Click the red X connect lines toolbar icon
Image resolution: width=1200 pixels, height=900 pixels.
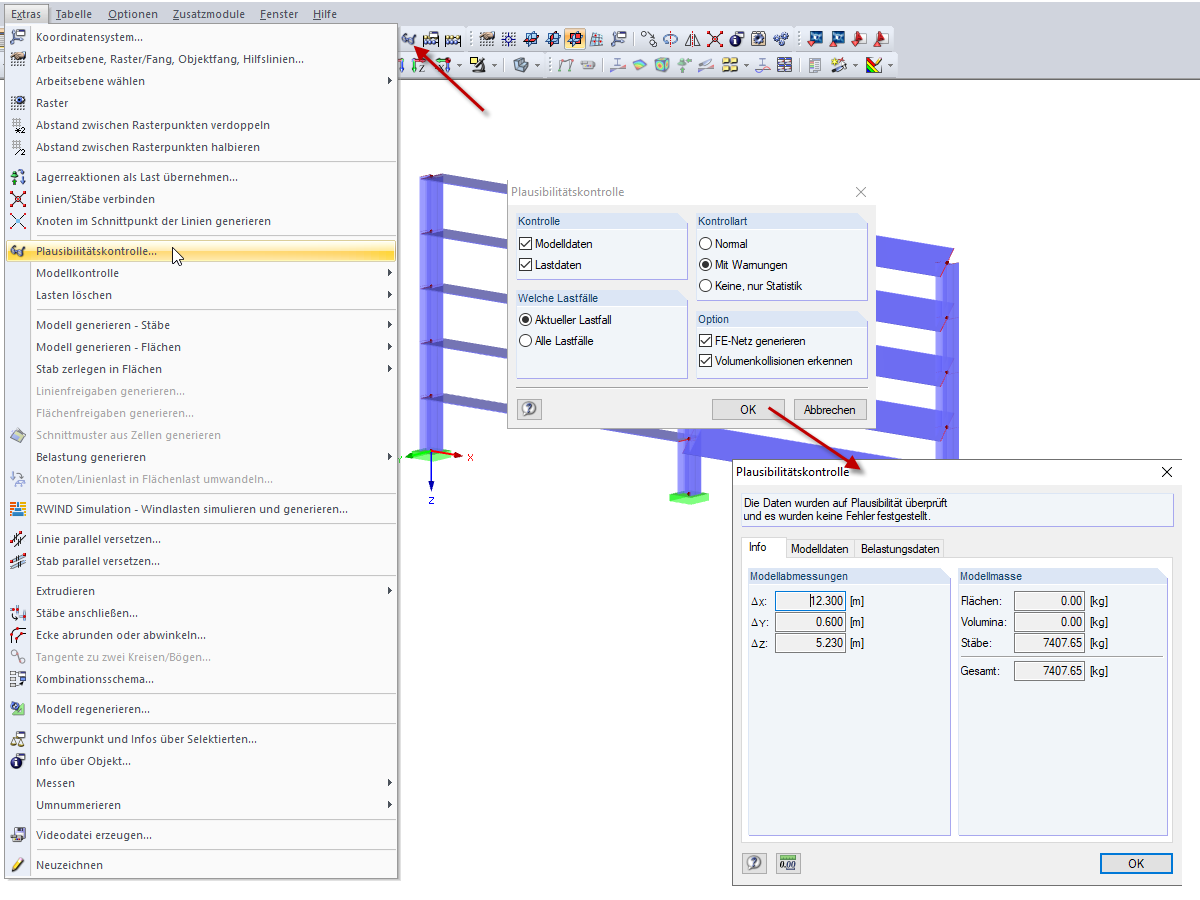click(x=715, y=39)
